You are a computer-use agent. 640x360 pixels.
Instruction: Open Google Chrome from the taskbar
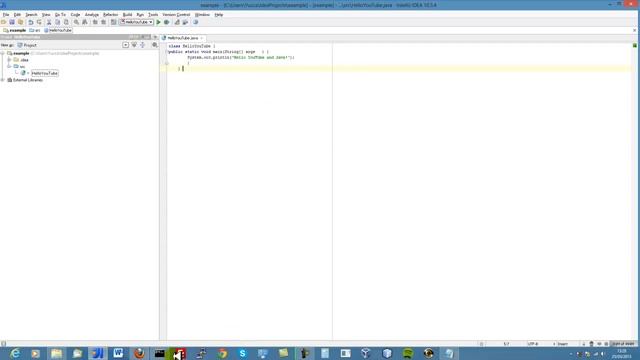coord(222,353)
